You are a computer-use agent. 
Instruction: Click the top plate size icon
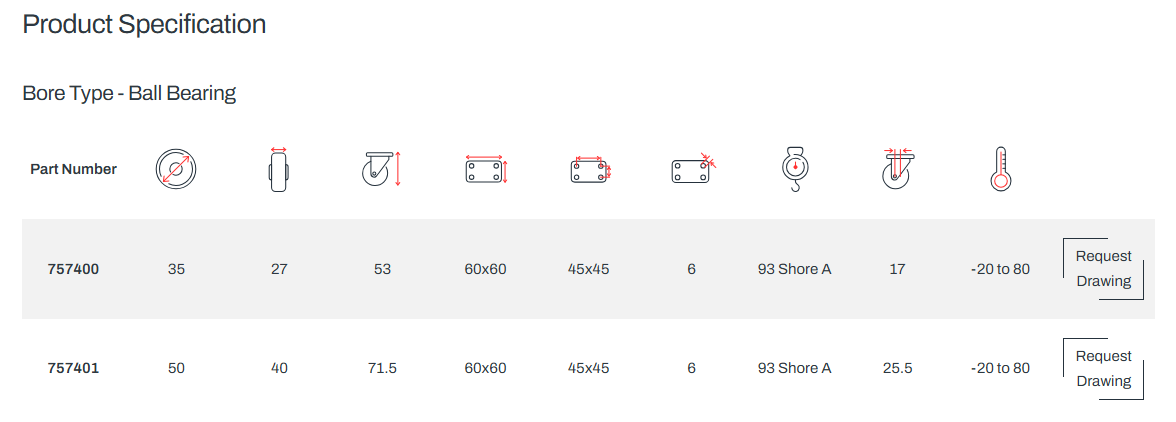pyautogui.click(x=486, y=169)
